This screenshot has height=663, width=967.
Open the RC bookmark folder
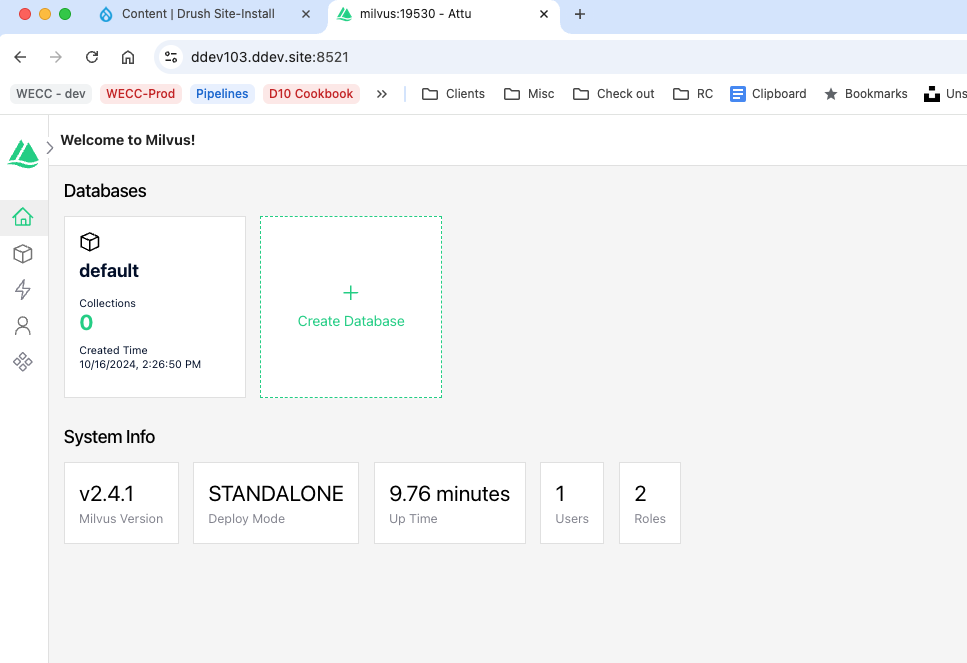click(693, 94)
